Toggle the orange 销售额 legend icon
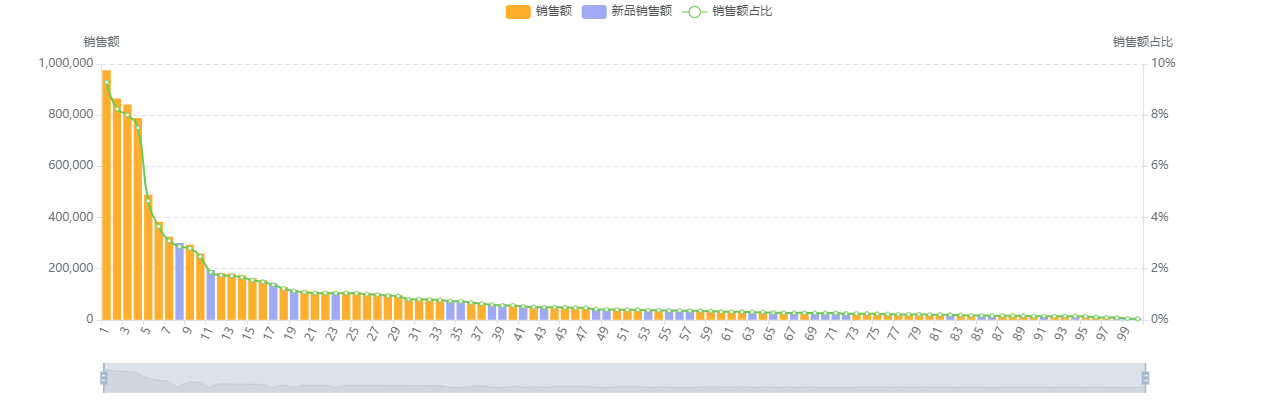Viewport: 1278px width, 400px height. tap(518, 12)
